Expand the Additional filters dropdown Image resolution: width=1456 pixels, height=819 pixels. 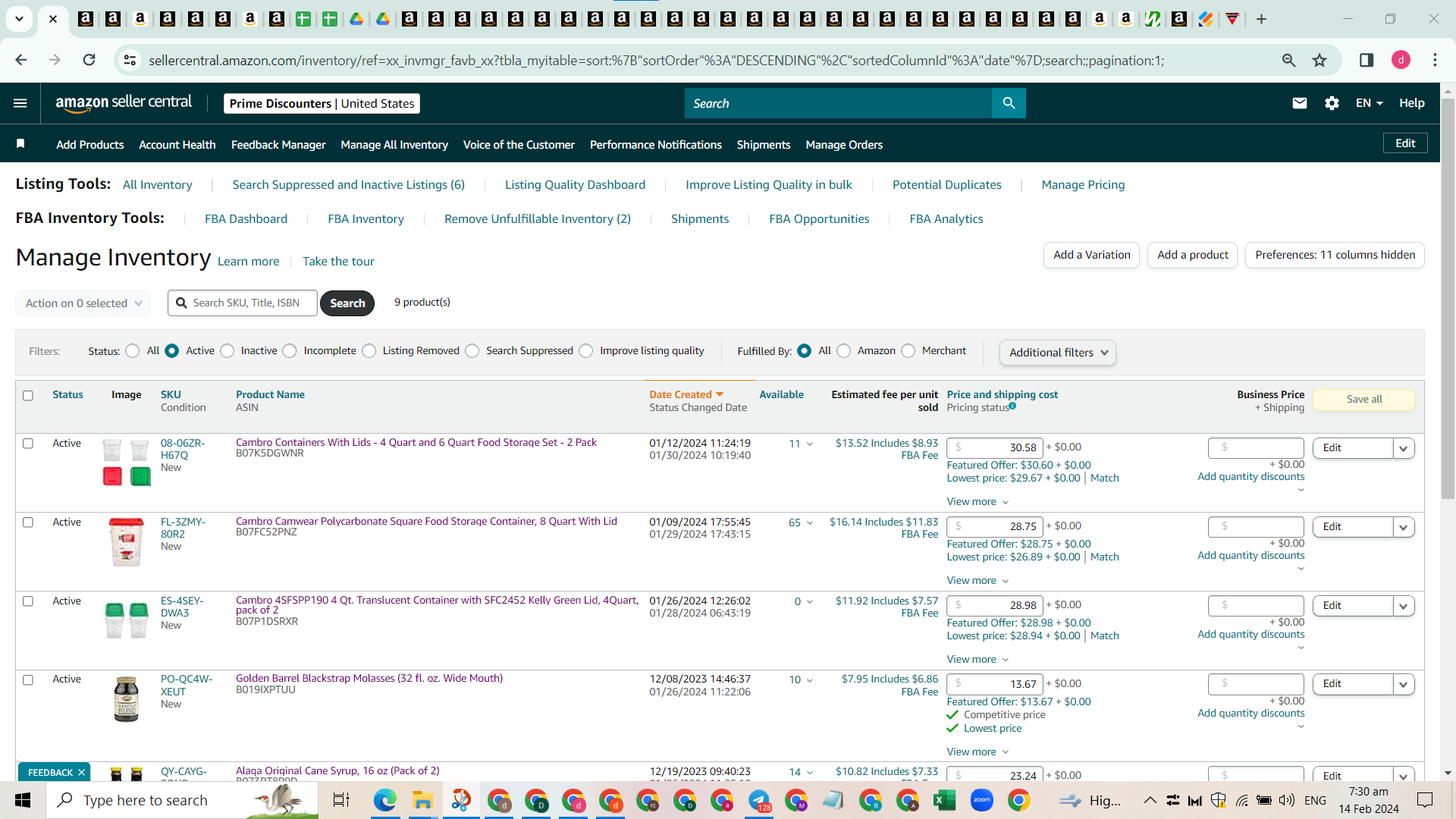1058,353
